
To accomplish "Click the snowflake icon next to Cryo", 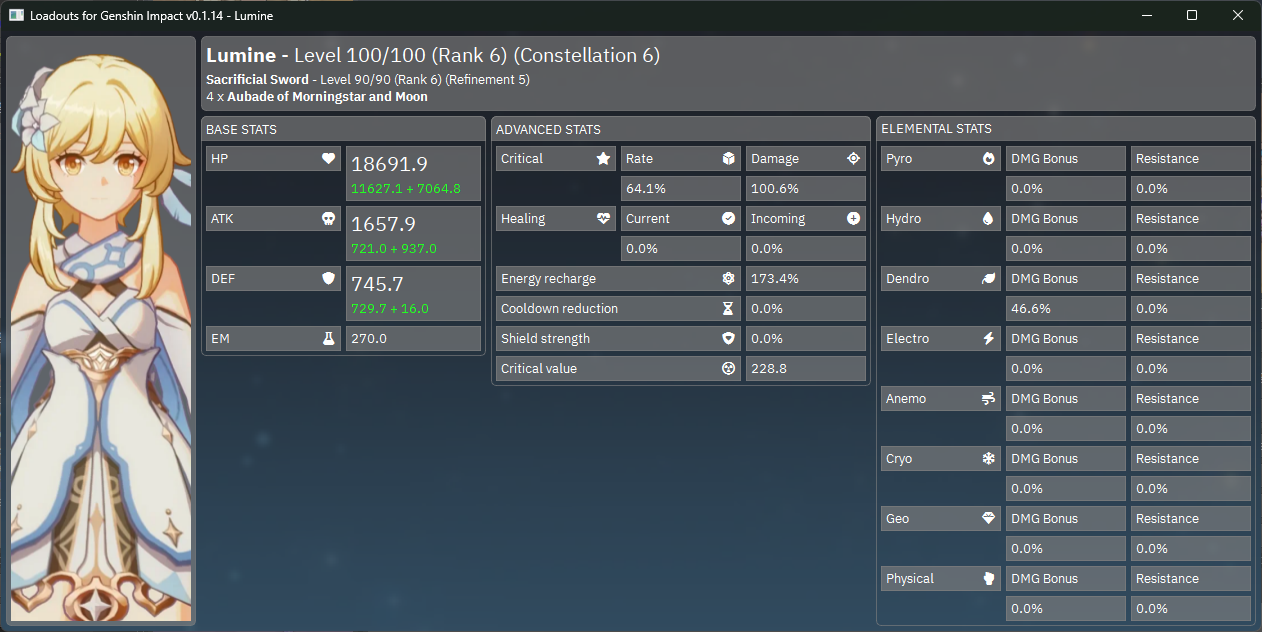I will pos(988,459).
